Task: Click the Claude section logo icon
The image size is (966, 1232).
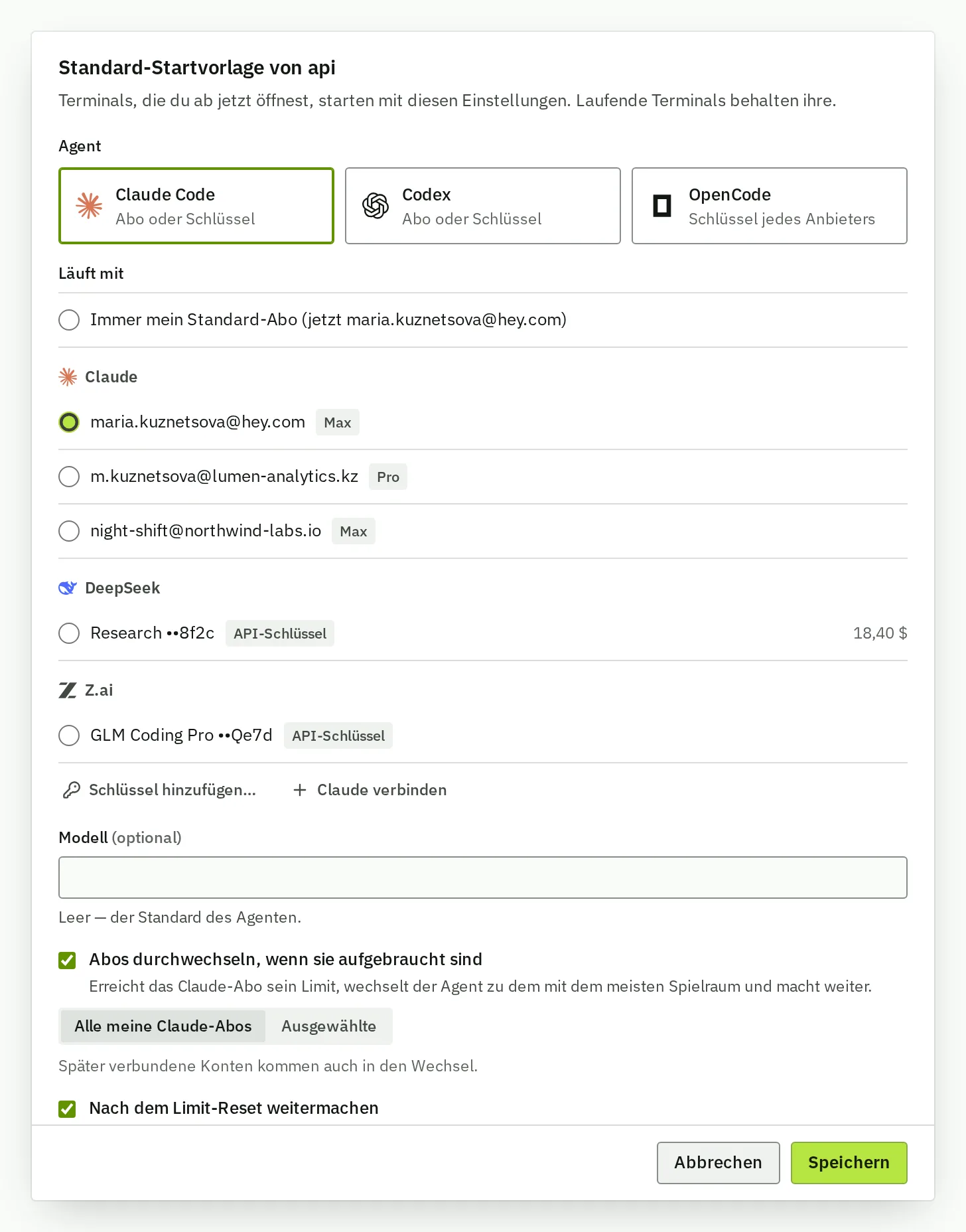Action: (68, 377)
